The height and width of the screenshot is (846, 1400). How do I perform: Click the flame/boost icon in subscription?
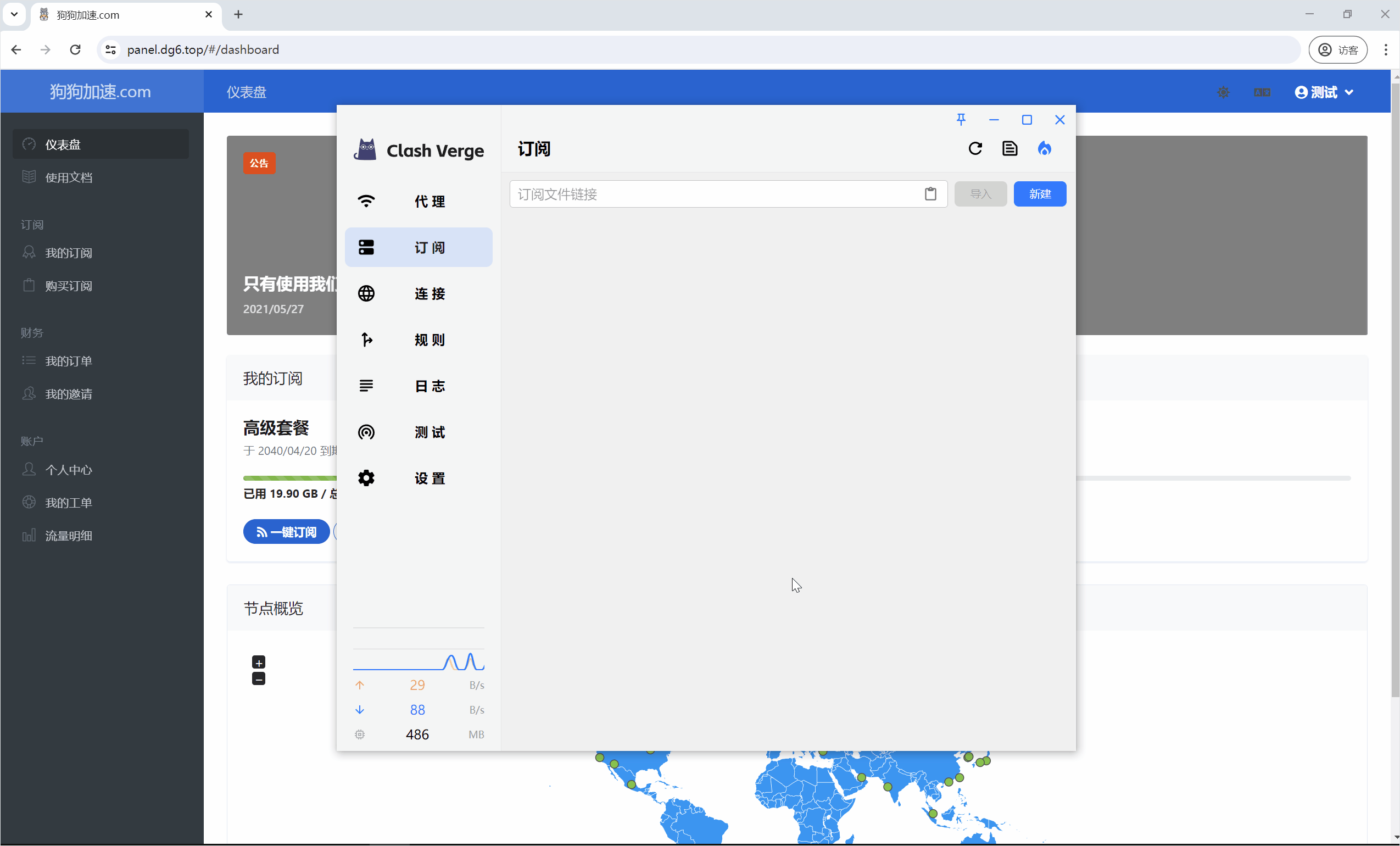(1044, 149)
